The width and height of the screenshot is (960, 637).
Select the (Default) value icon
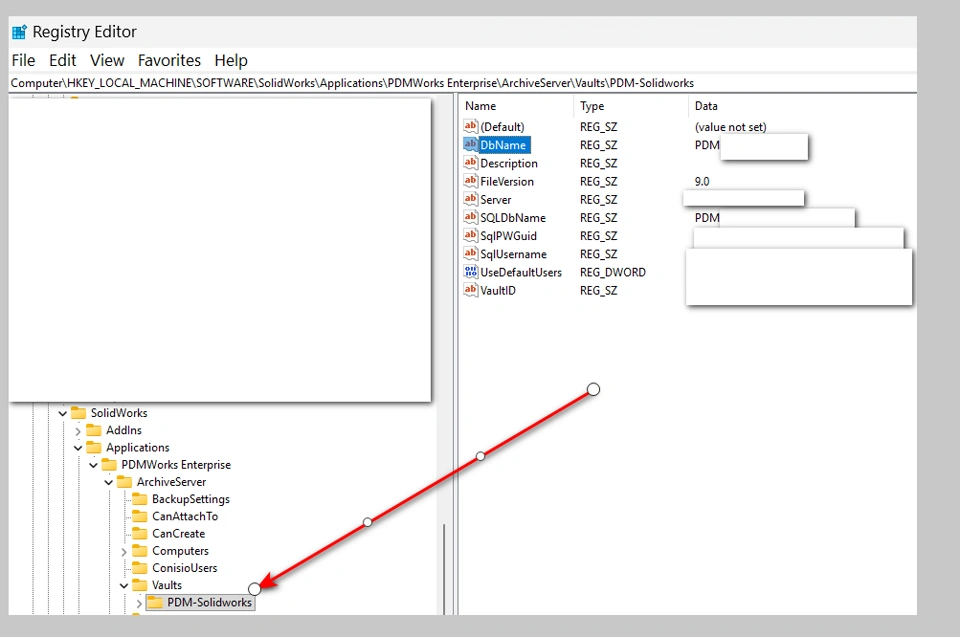pos(470,126)
